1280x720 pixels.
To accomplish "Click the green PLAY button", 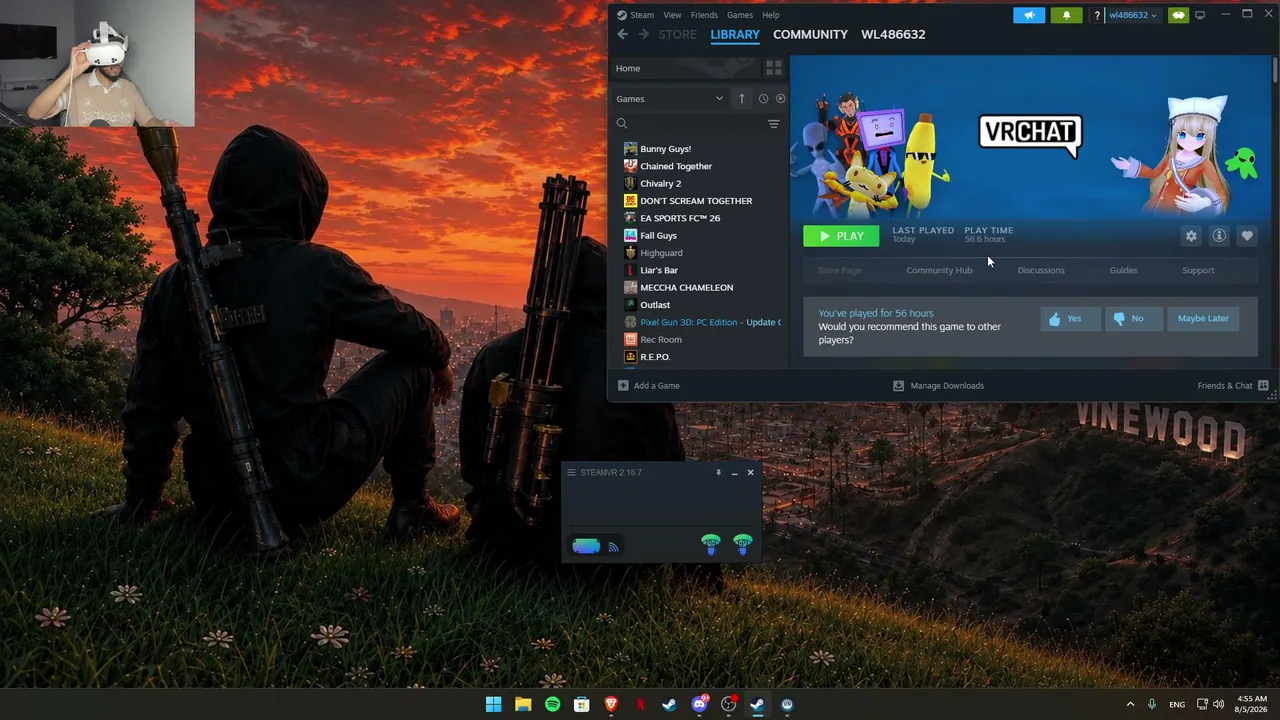I will tap(841, 236).
